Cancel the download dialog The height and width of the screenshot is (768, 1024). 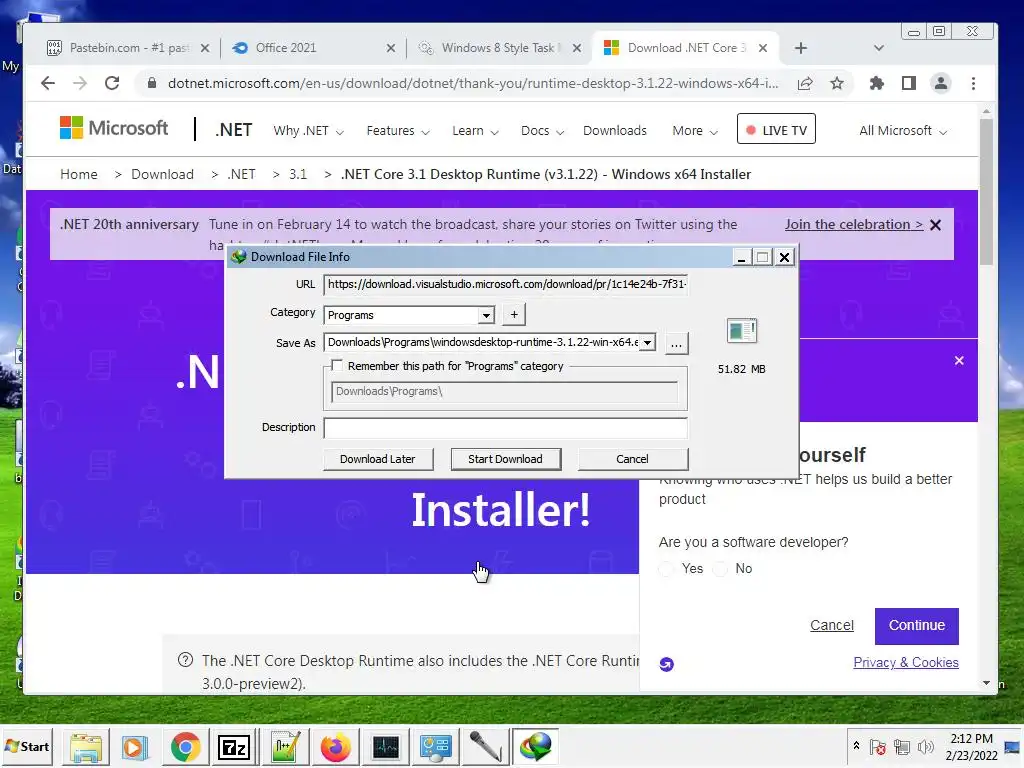[632, 459]
